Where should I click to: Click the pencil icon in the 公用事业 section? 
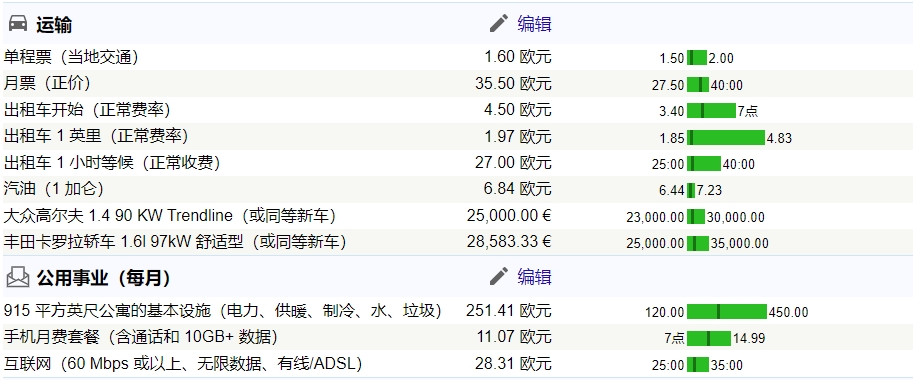click(x=499, y=276)
